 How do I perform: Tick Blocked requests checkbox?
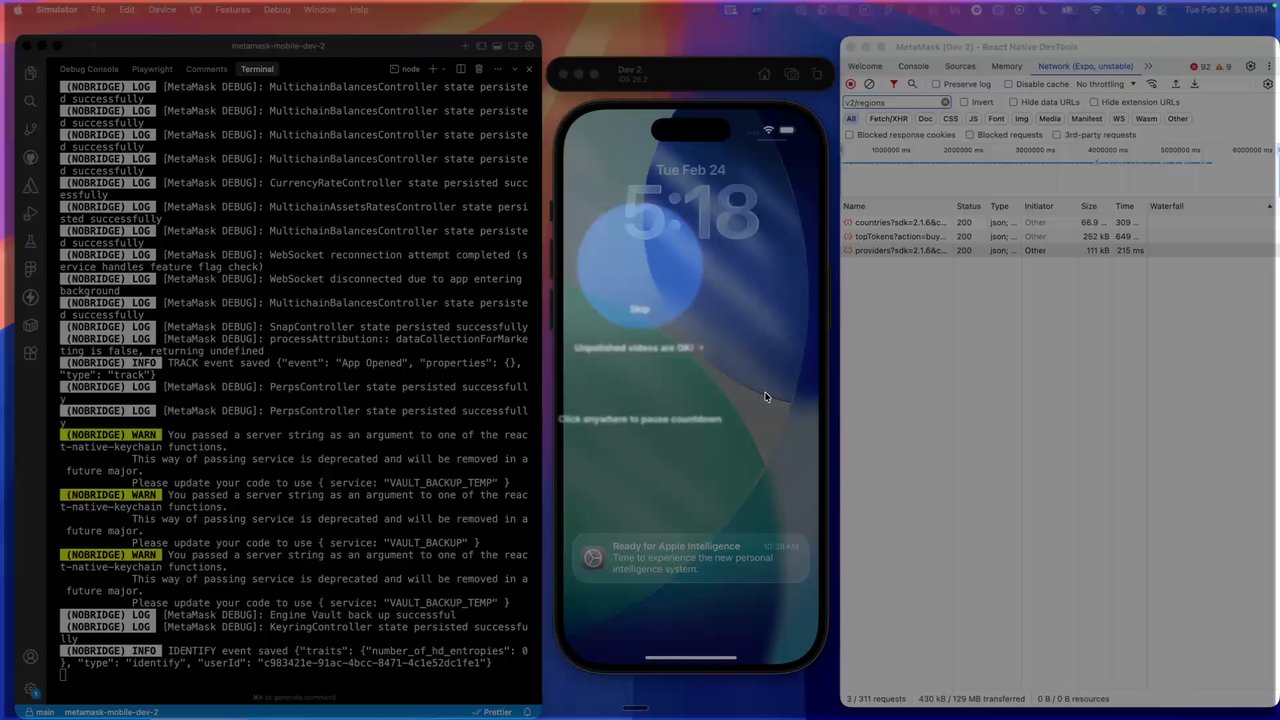[x=970, y=135]
